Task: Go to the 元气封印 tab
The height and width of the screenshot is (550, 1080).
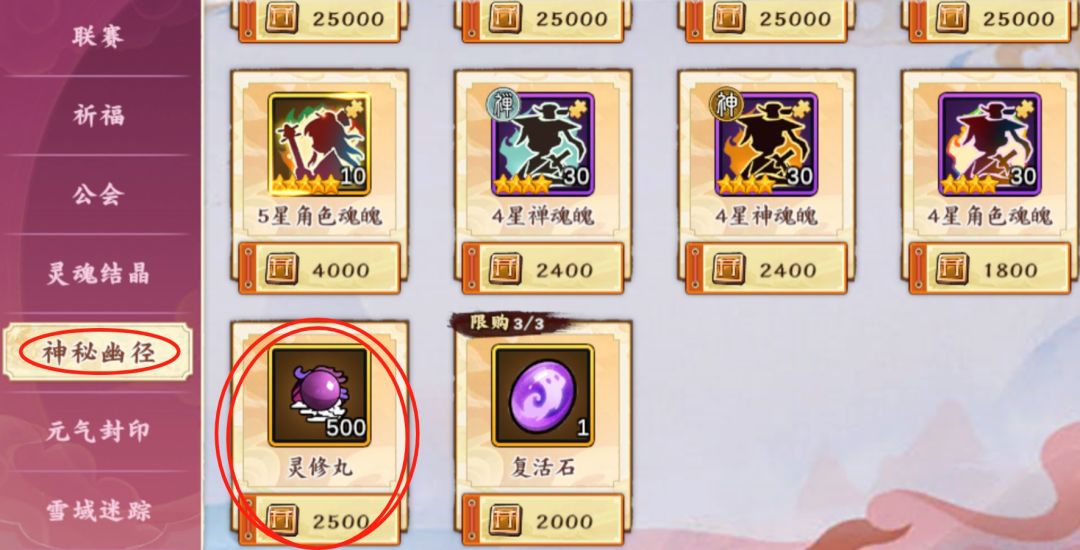Action: tap(98, 432)
